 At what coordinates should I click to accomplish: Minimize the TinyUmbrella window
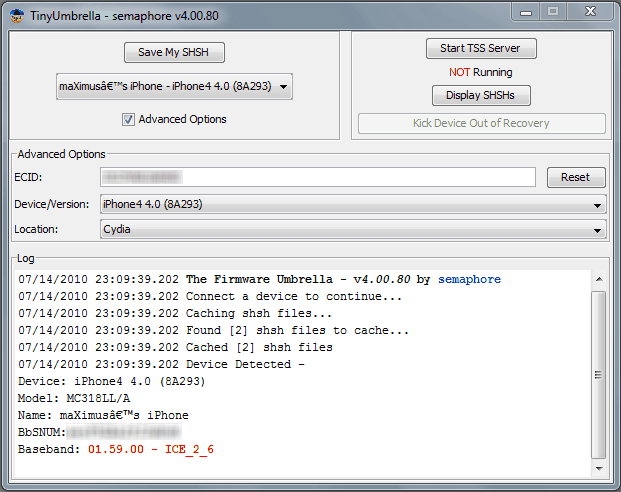pyautogui.click(x=526, y=11)
